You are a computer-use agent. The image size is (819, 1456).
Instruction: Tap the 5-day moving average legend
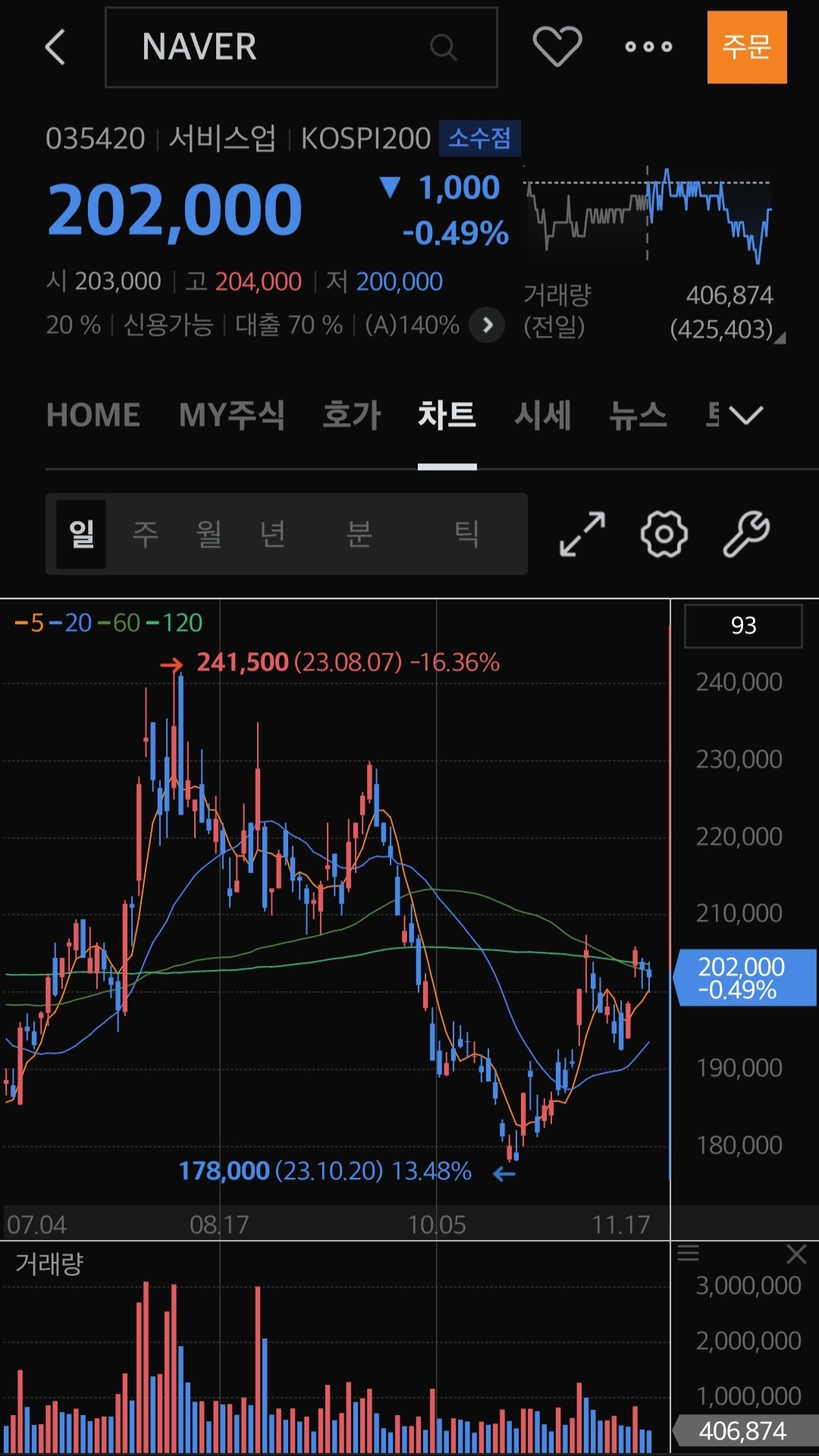(30, 623)
